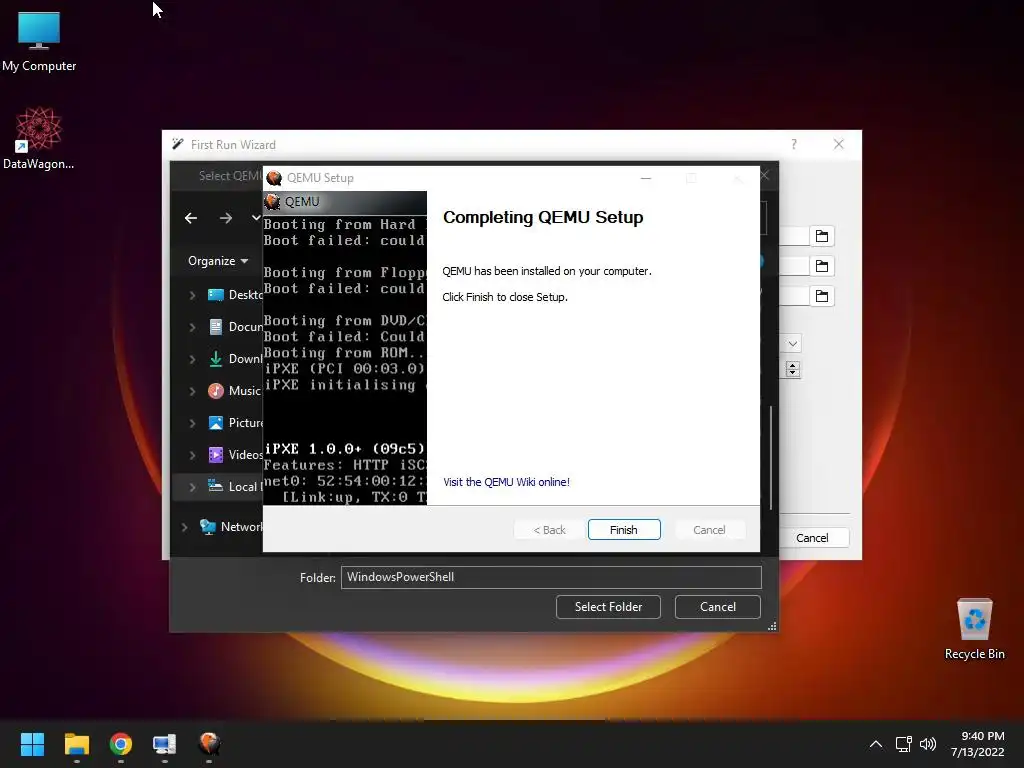
Task: Expand the Local Disk tree node
Action: (192, 487)
